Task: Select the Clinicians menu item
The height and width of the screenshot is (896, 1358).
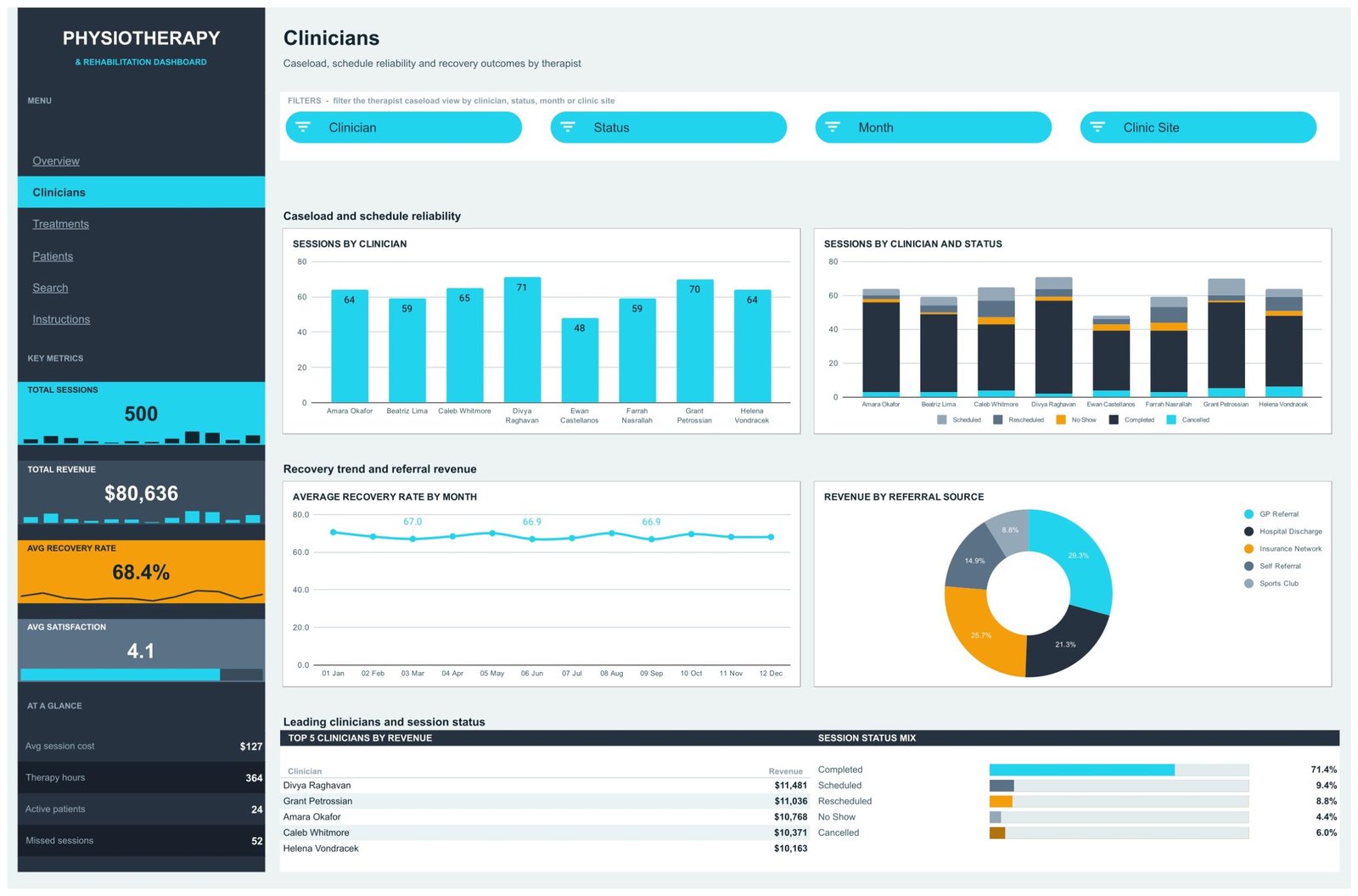Action: point(141,193)
